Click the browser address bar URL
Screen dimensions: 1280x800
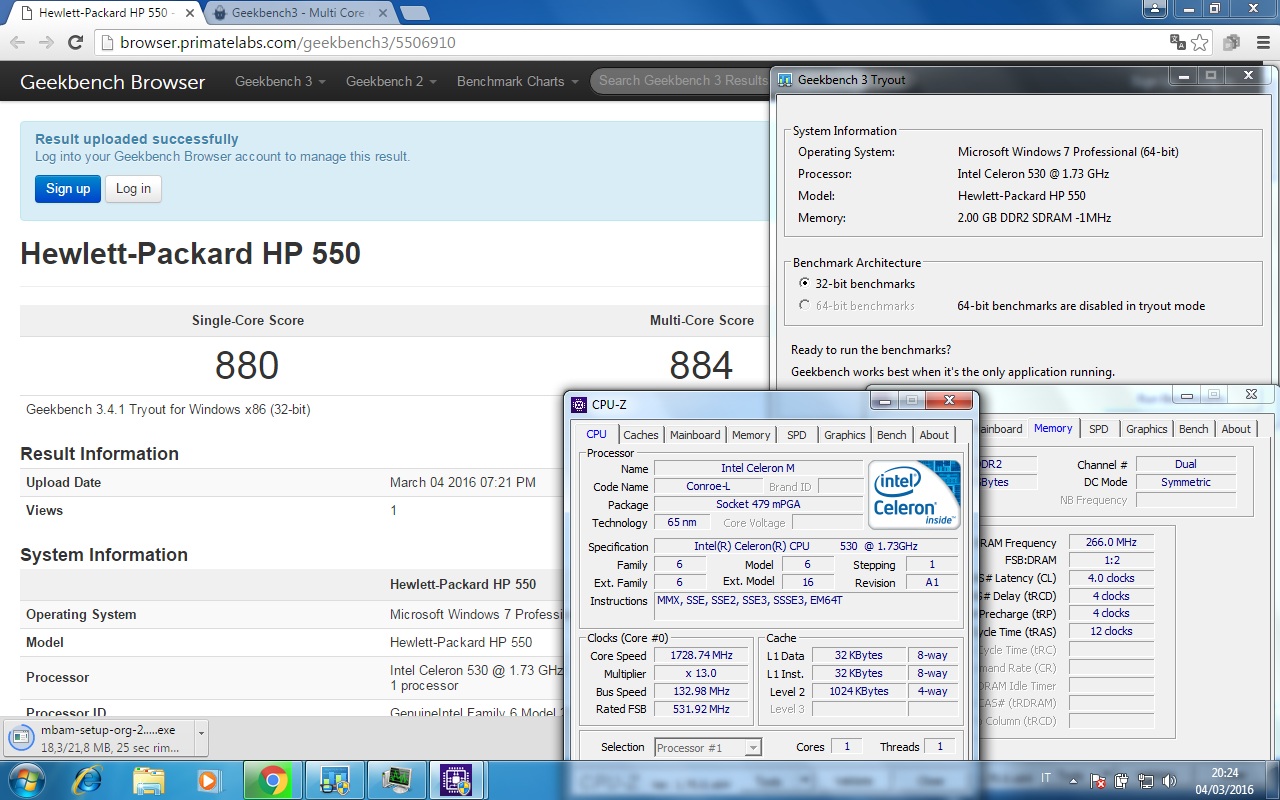point(288,43)
